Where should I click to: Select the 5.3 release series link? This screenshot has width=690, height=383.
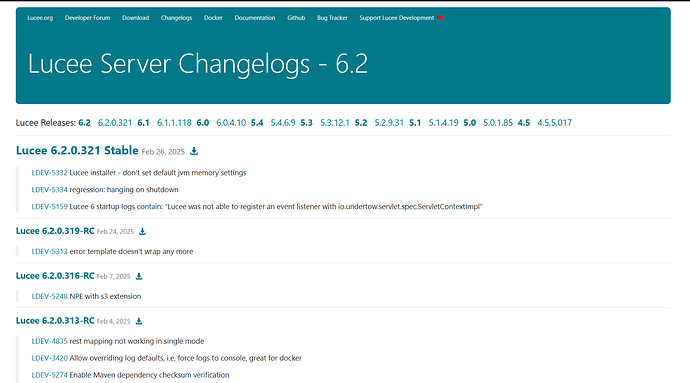coord(306,123)
